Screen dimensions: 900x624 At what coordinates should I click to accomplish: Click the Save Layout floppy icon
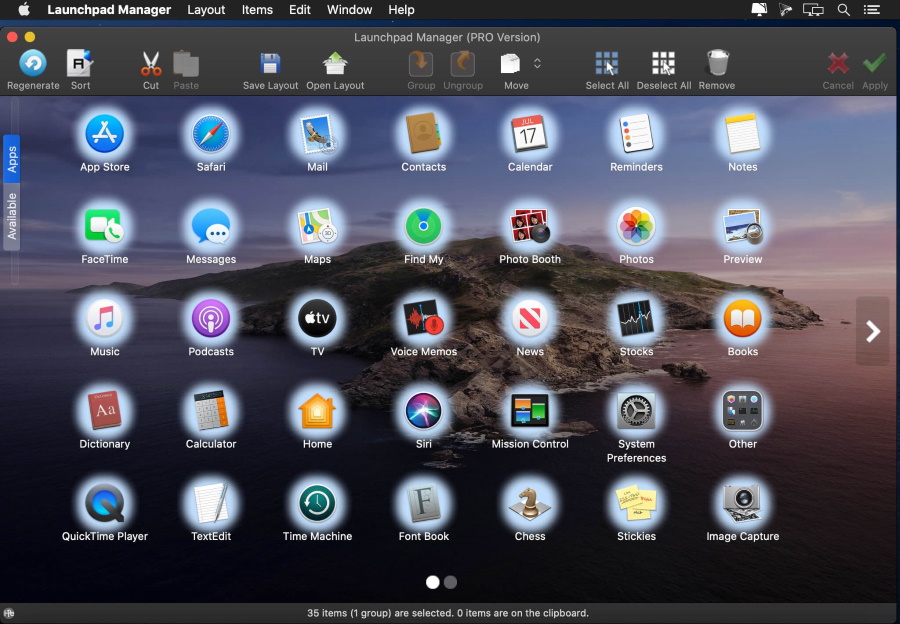270,64
